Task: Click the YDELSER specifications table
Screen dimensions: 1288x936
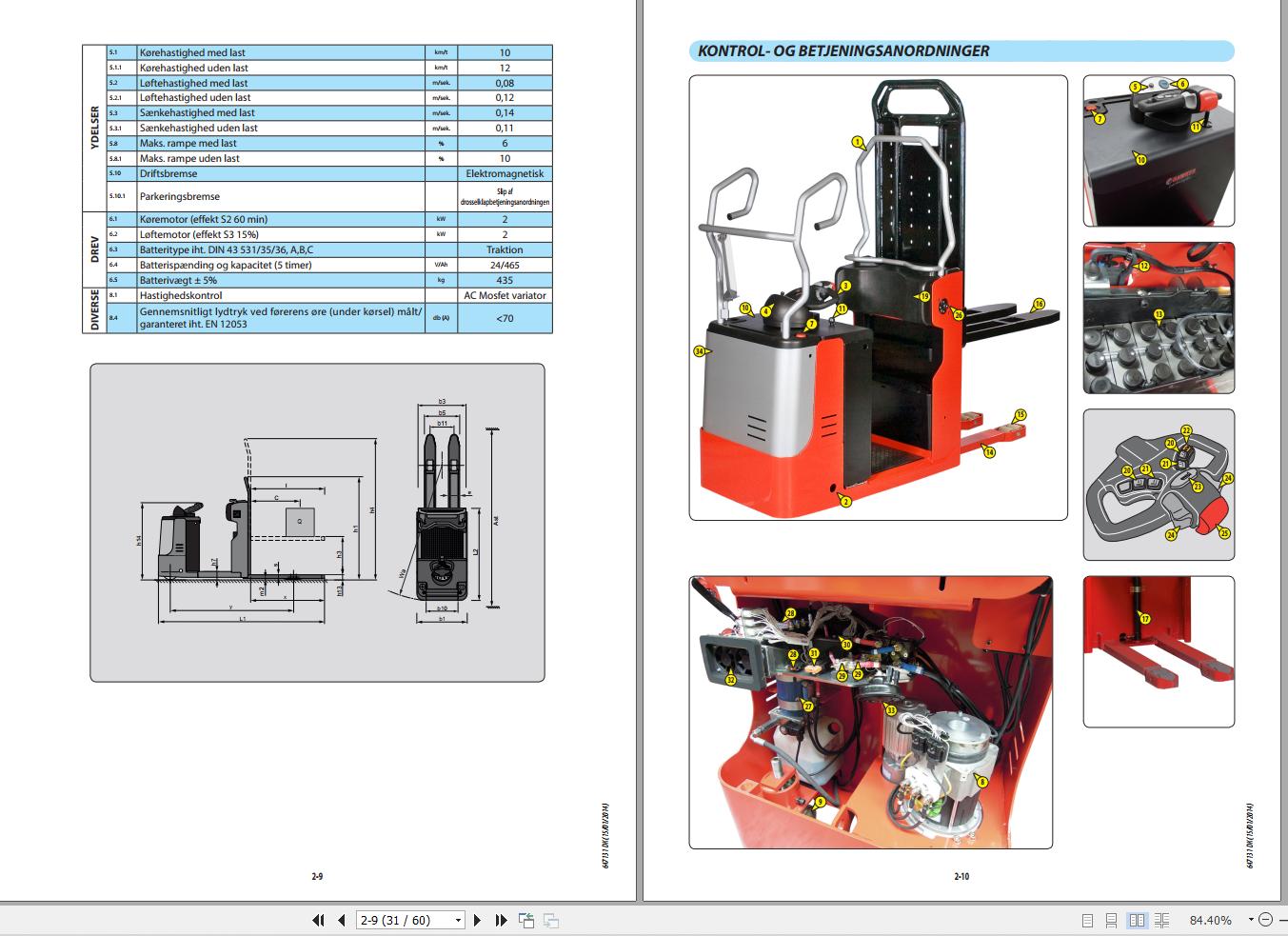Action: (x=314, y=133)
